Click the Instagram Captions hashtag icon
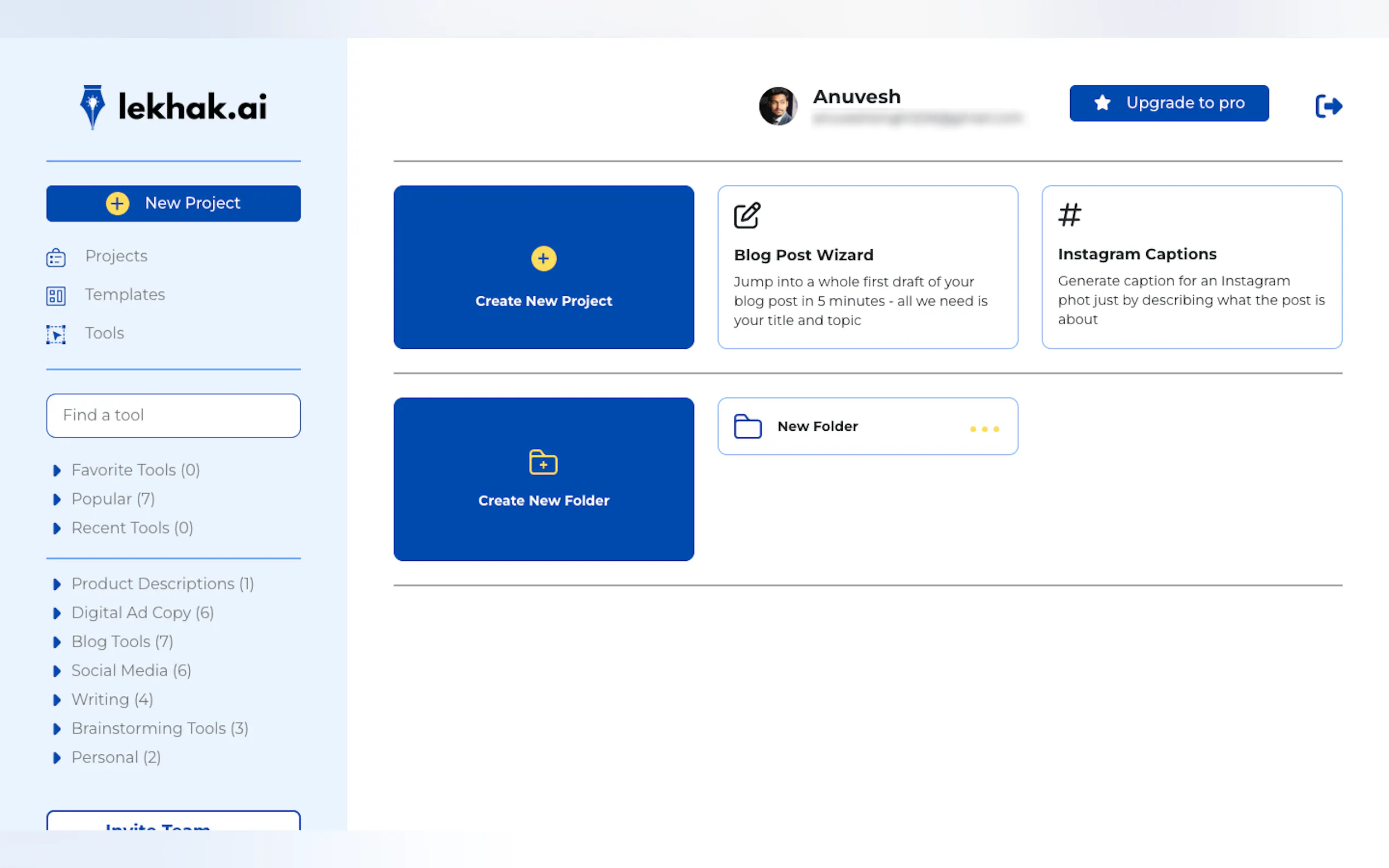 [x=1069, y=215]
